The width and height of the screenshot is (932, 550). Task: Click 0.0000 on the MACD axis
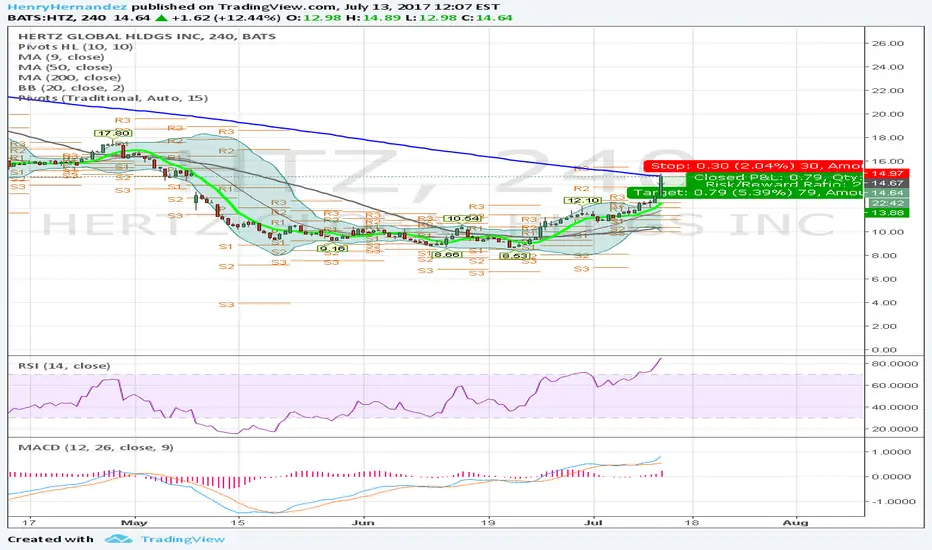(890, 477)
